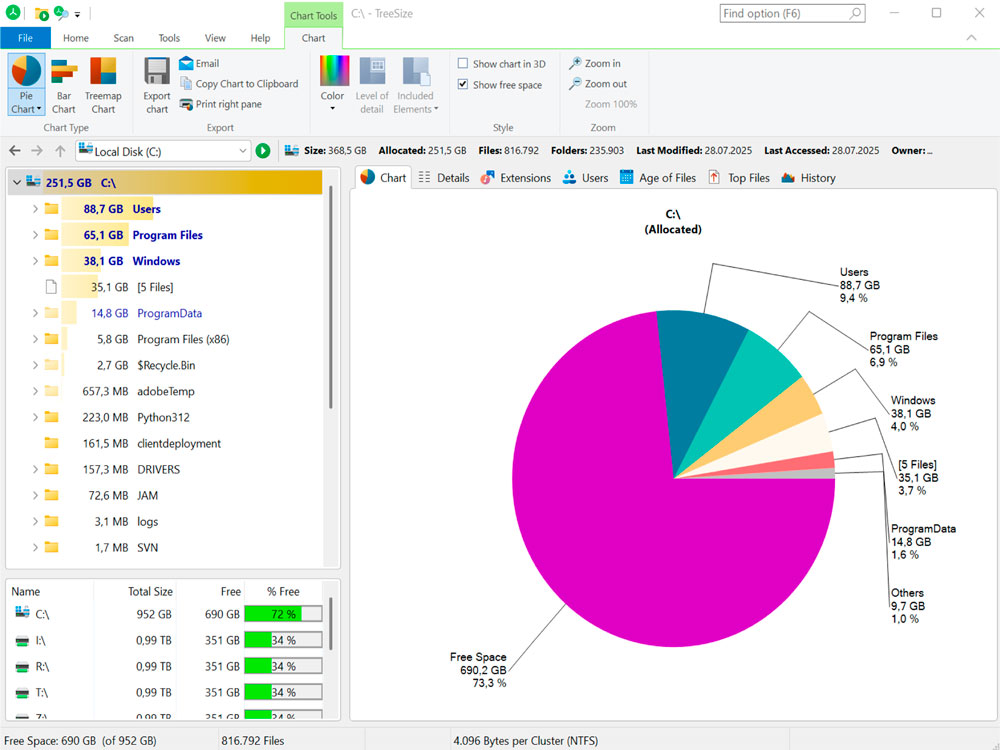The width and height of the screenshot is (1000, 750).
Task: Expand the Program Files folder
Action: point(35,235)
